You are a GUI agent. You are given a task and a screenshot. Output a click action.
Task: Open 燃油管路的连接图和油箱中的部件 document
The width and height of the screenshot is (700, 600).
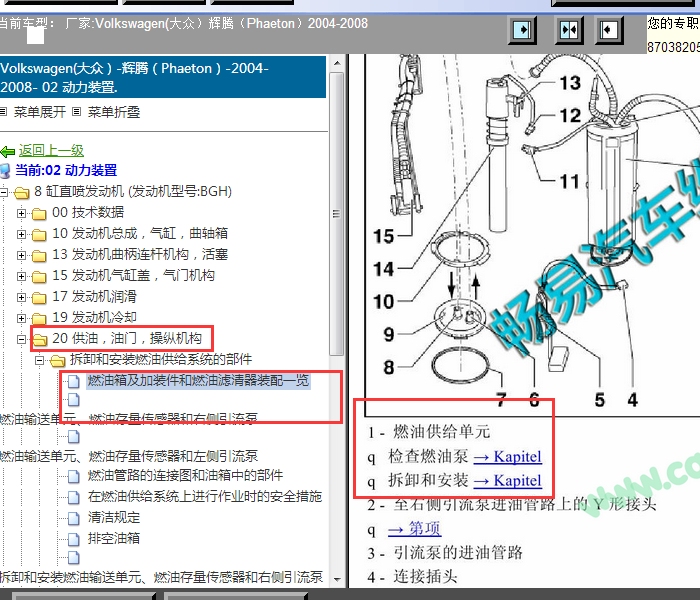tap(185, 475)
